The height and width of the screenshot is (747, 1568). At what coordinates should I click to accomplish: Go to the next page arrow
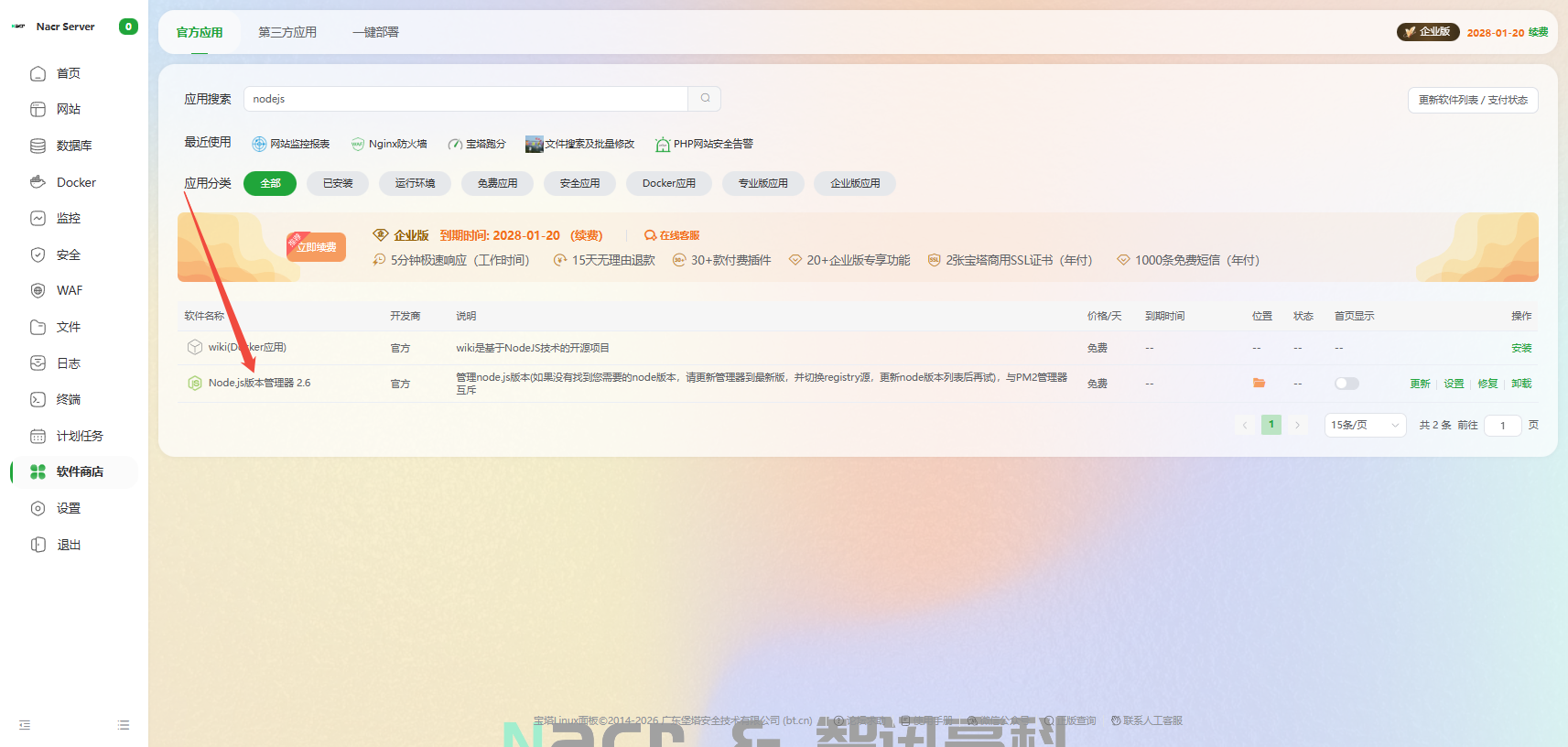click(x=1297, y=425)
